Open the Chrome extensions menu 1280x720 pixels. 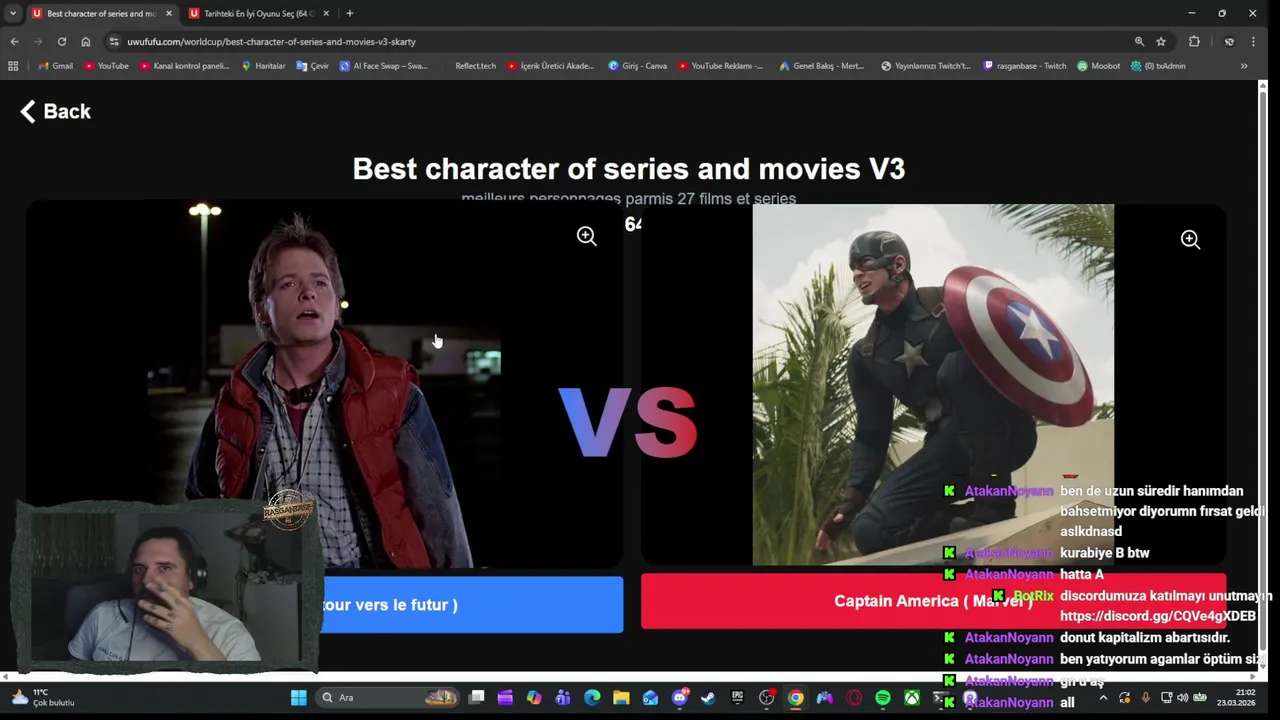point(1194,41)
